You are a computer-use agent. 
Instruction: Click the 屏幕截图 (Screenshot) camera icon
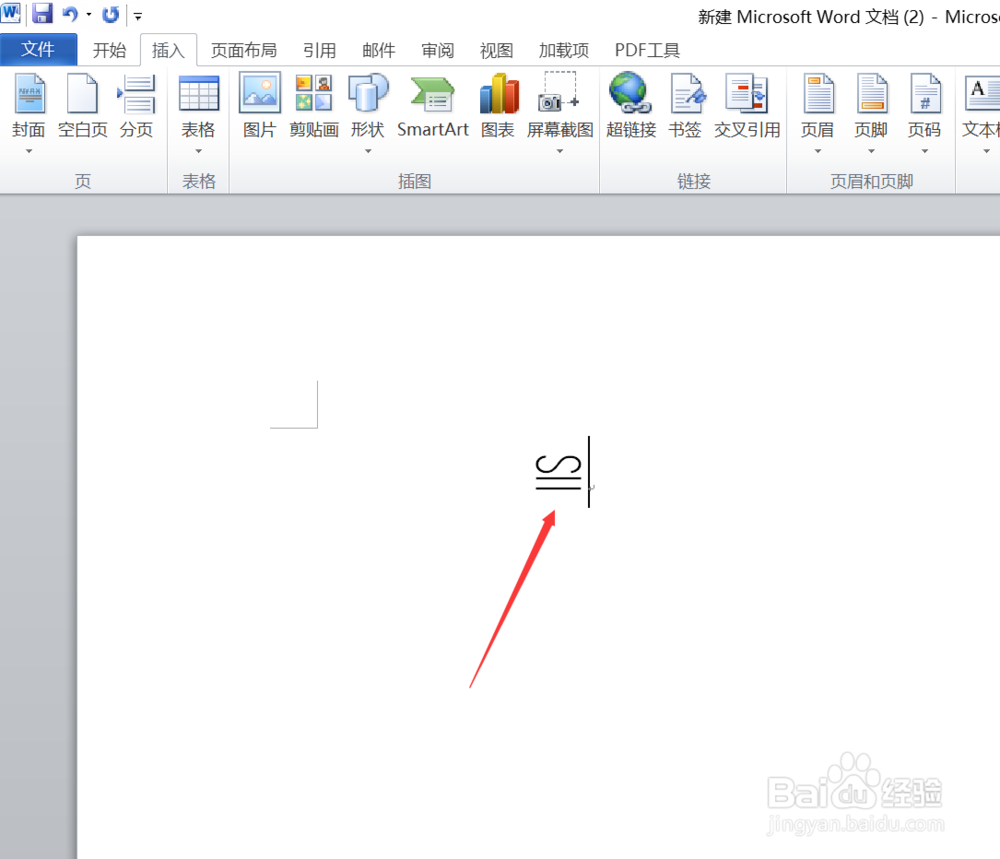coord(560,93)
